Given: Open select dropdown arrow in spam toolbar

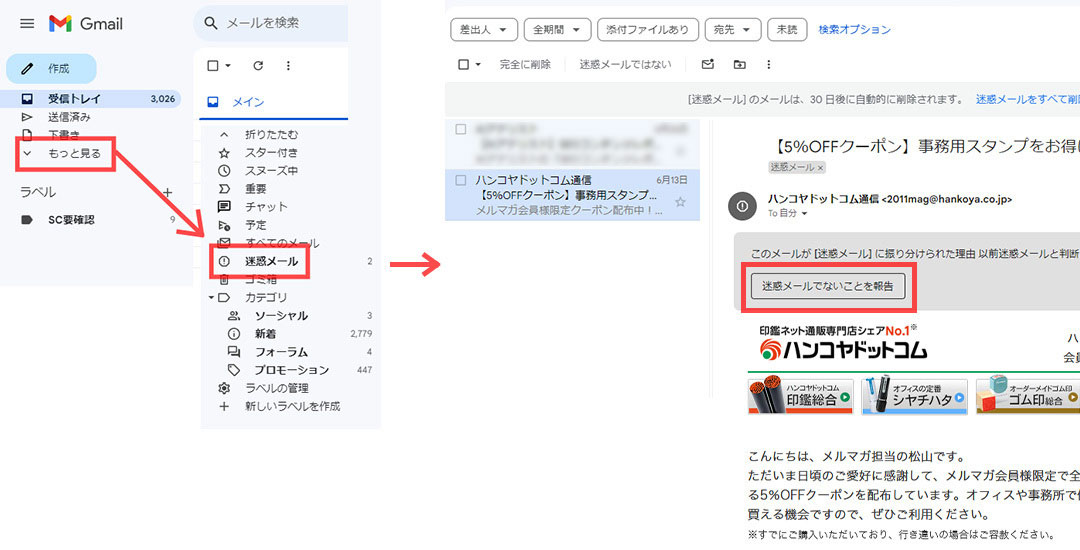Looking at the screenshot, I should pyautogui.click(x=478, y=64).
